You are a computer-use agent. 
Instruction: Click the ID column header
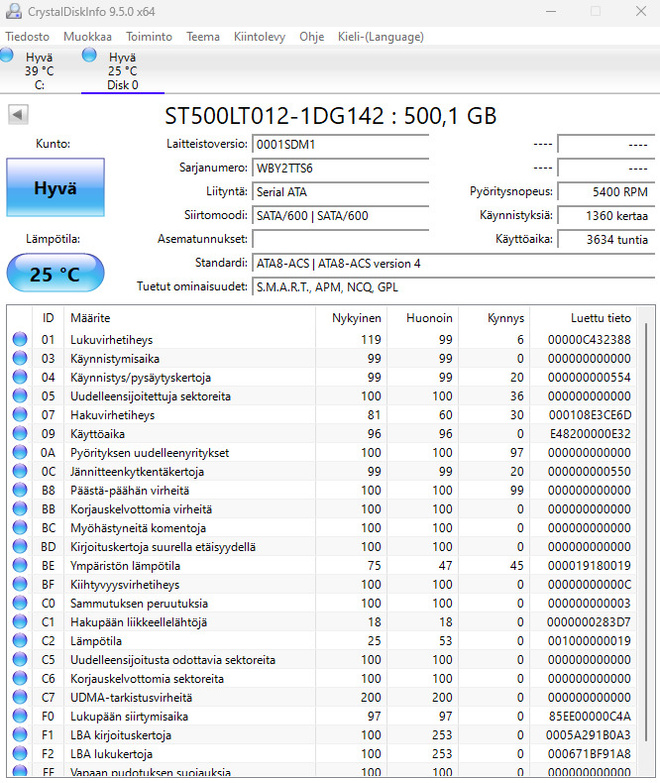[x=48, y=318]
